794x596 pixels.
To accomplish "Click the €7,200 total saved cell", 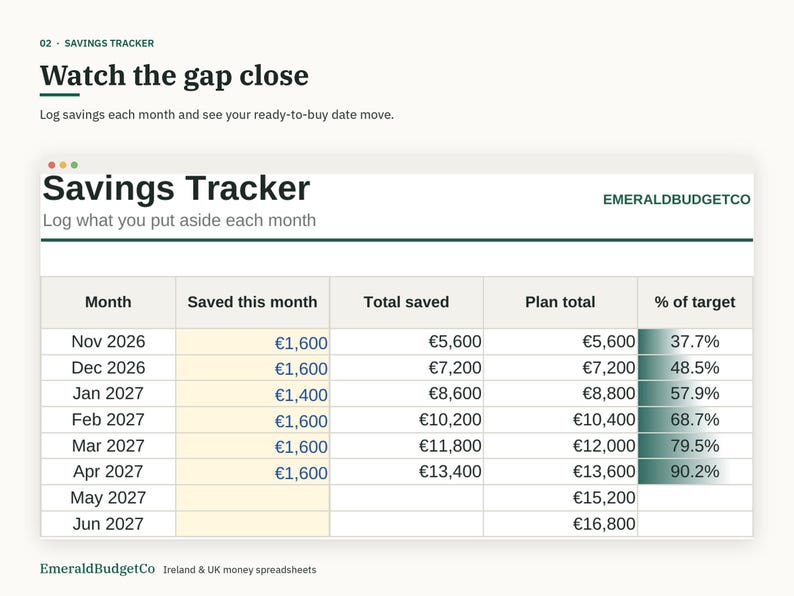I will pos(406,368).
